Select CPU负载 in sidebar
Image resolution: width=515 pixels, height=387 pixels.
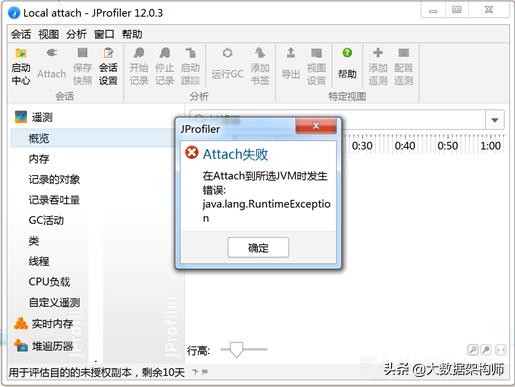(49, 282)
